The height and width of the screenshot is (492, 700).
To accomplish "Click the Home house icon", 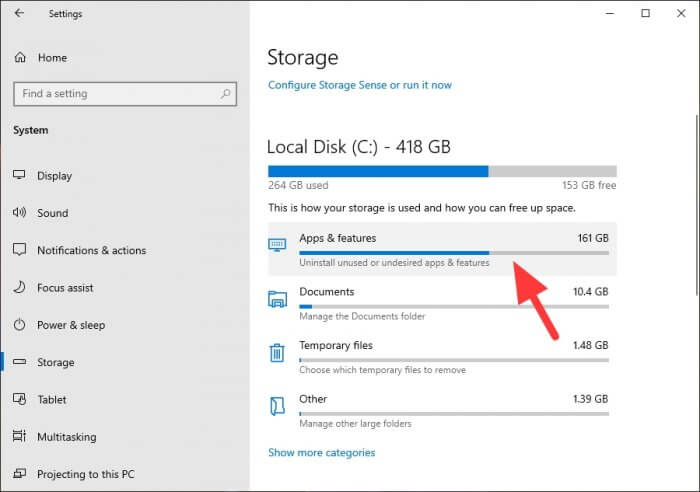I will pyautogui.click(x=20, y=58).
